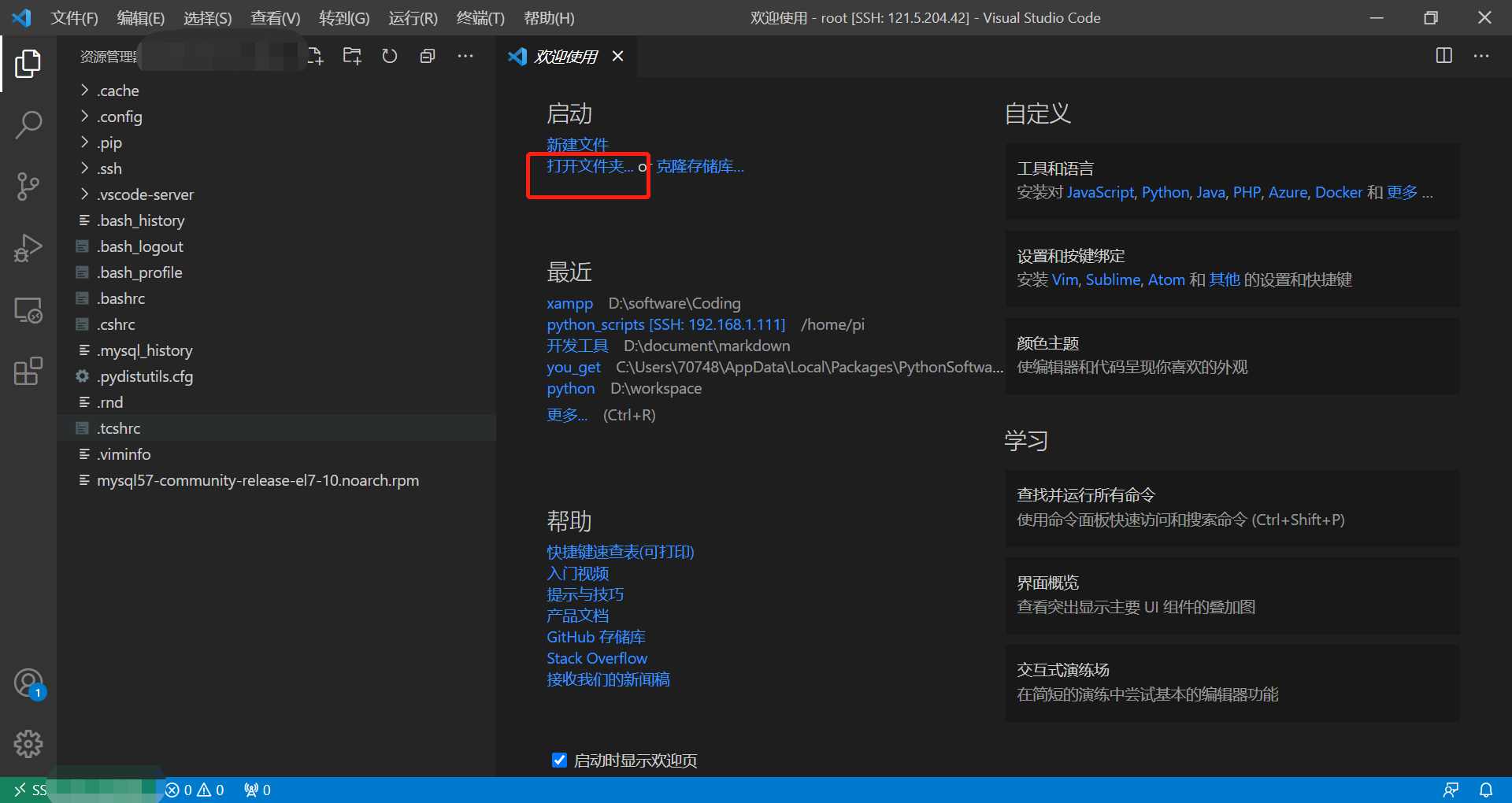Image resolution: width=1512 pixels, height=803 pixels.
Task: Open the 终端(T) menu
Action: (x=480, y=17)
